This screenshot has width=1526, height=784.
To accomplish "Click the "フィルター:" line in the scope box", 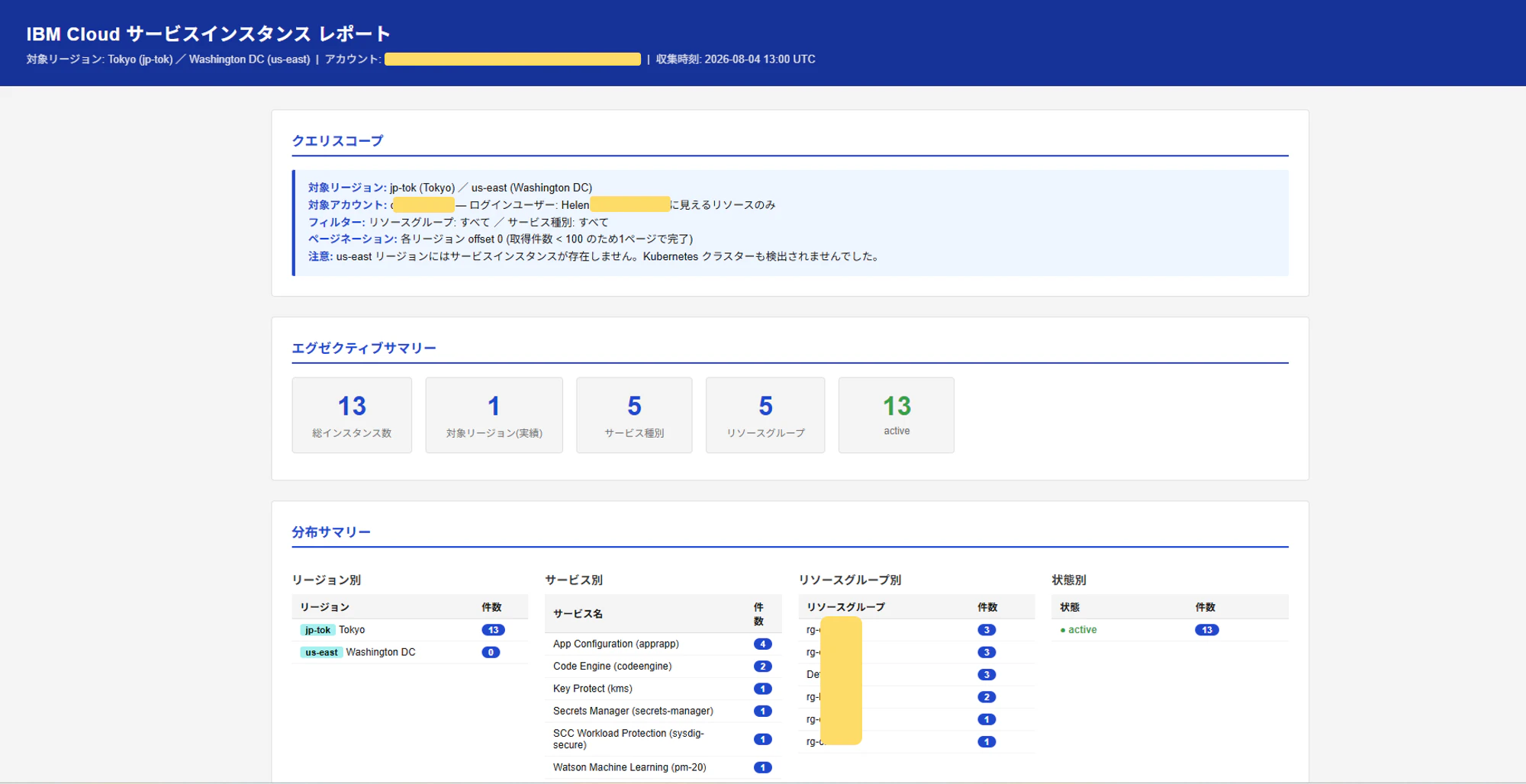I will (459, 222).
